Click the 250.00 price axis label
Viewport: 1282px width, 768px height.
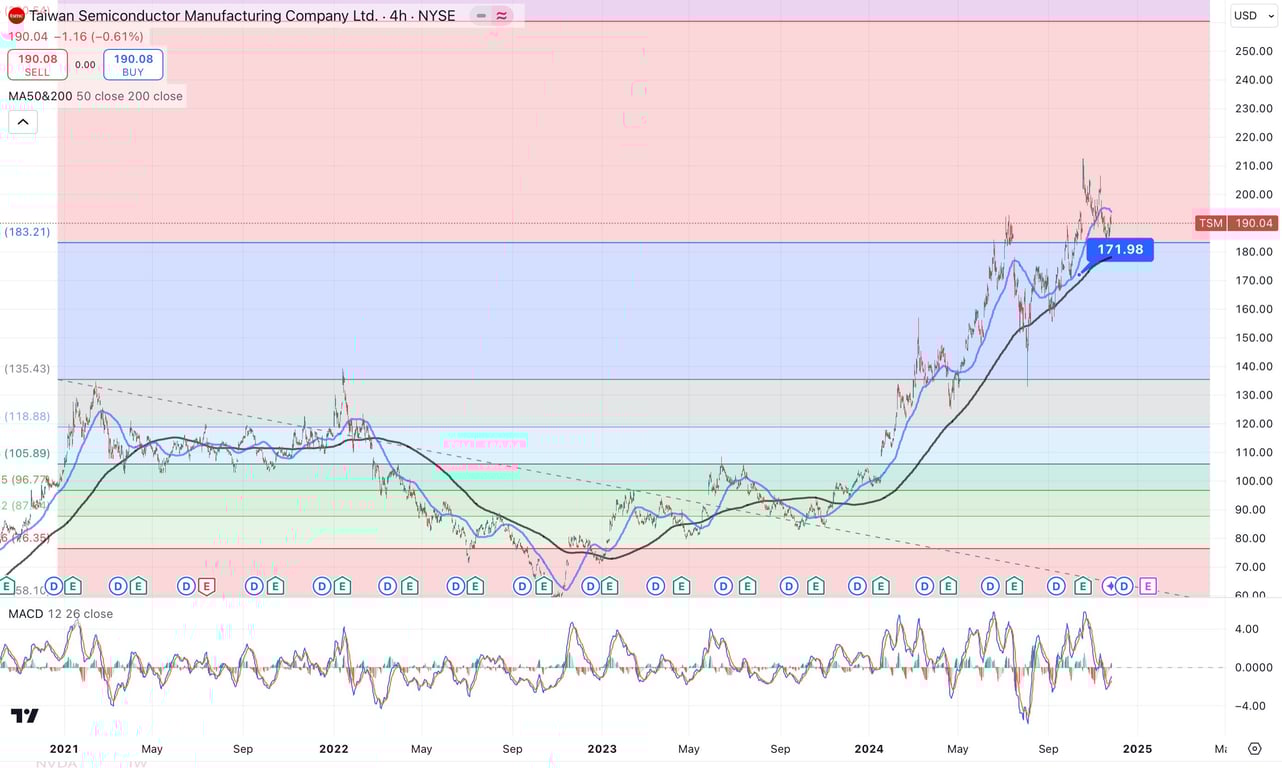[x=1253, y=51]
